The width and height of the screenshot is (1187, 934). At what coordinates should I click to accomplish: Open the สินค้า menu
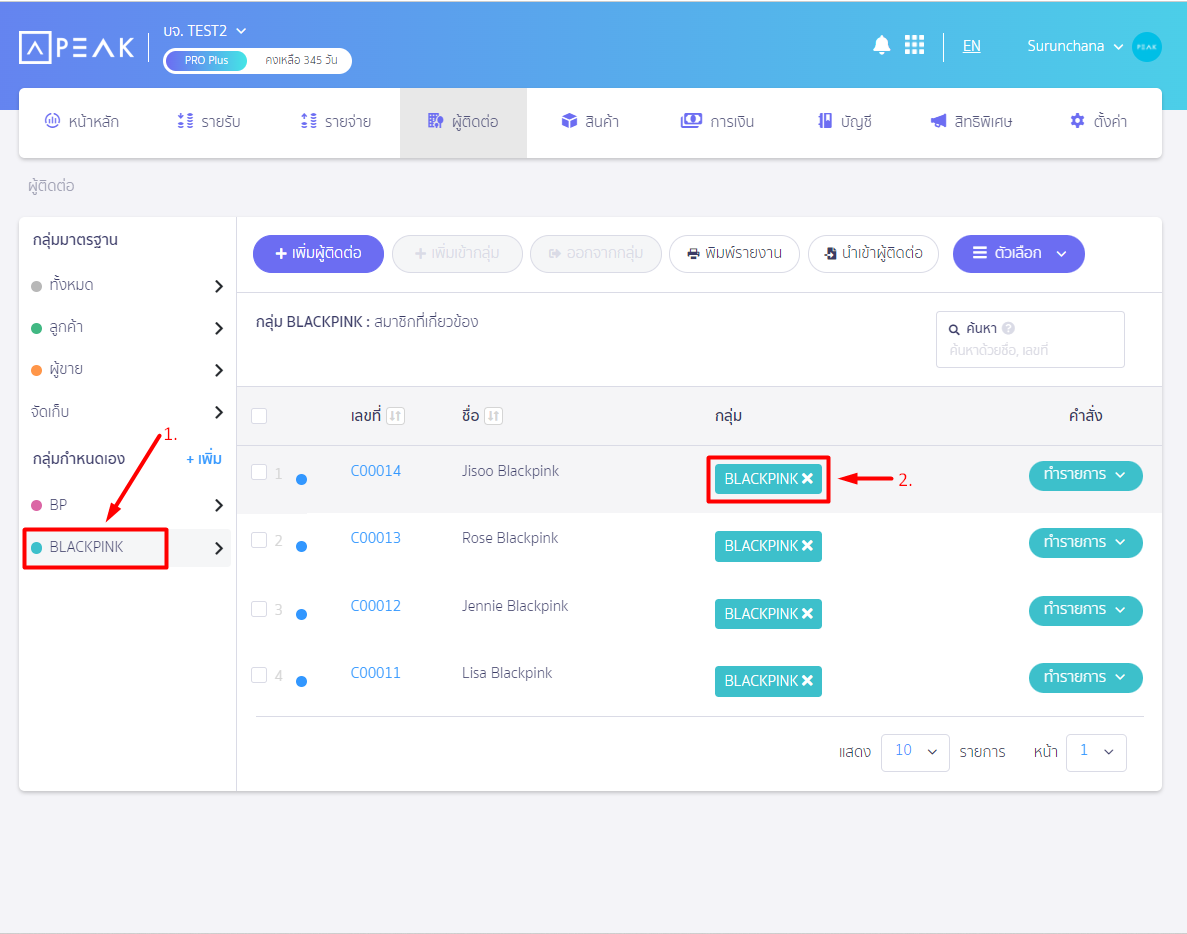[x=590, y=122]
